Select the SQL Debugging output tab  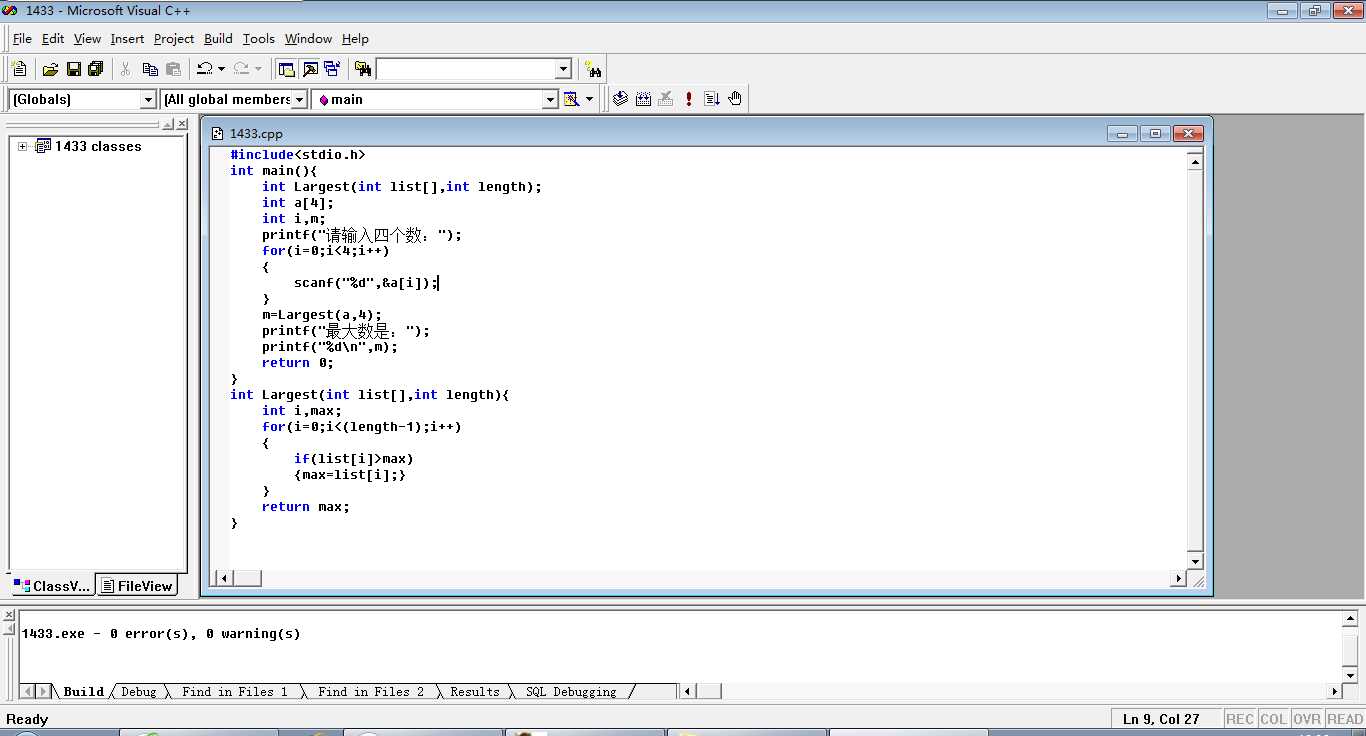[x=570, y=691]
